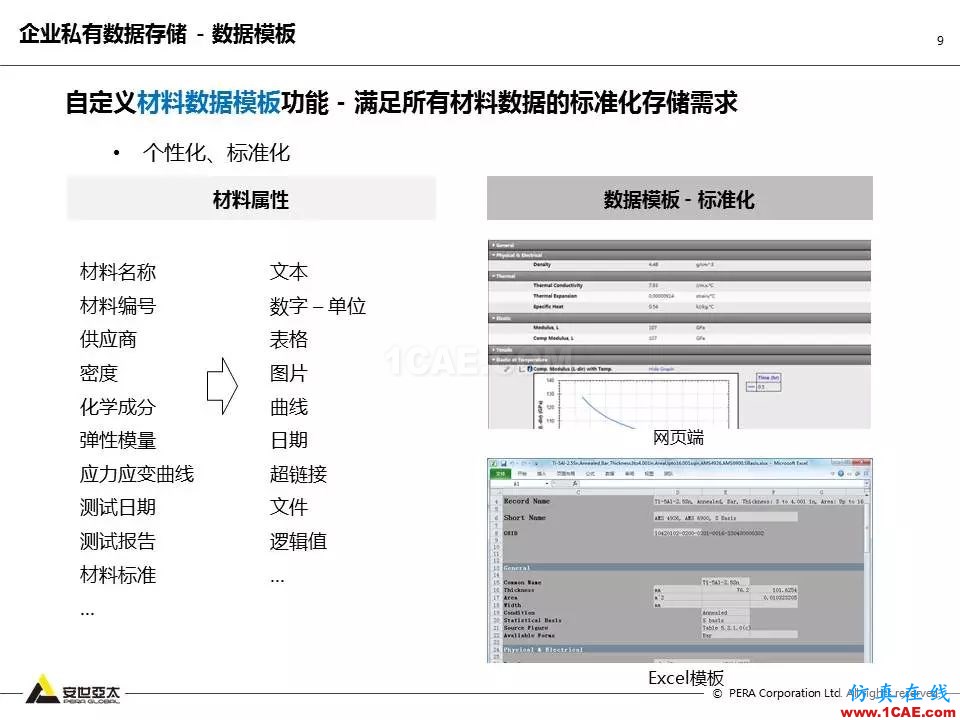
Task: Select the Record Name cell in Excel
Action: [527, 501]
